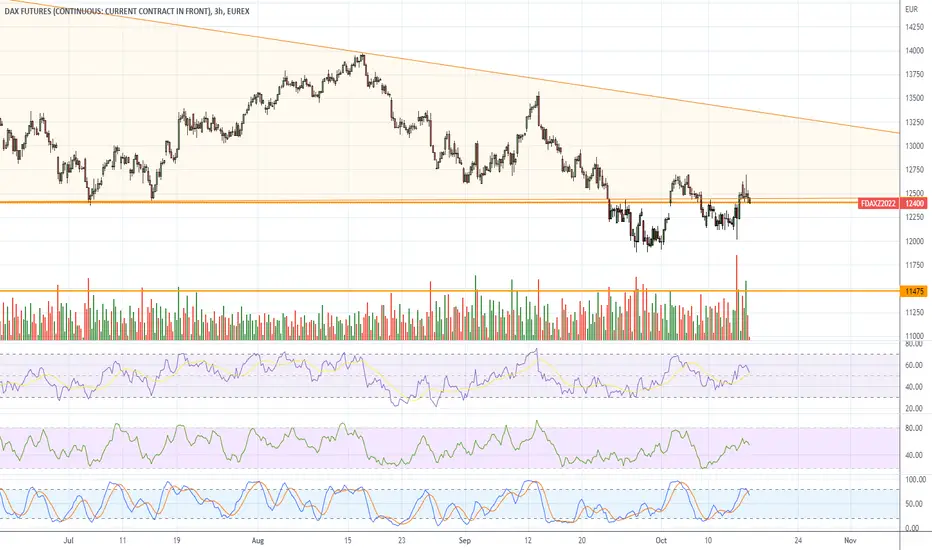Click the 24 date label on time axis

(798, 540)
